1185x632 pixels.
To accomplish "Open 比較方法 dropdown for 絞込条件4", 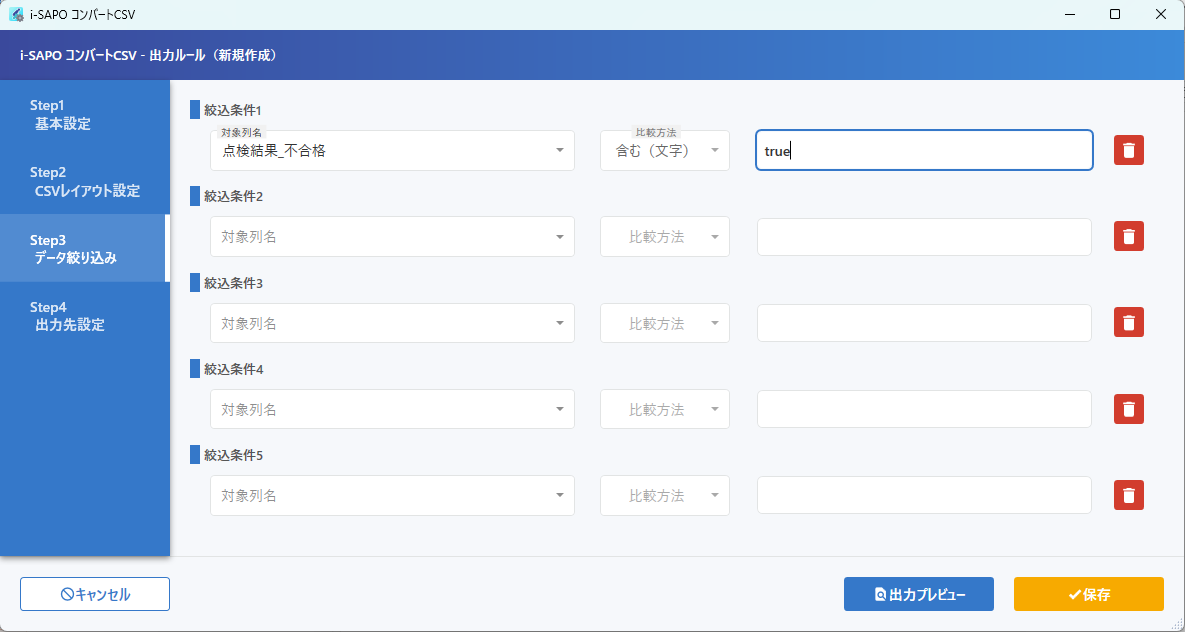I will point(664,409).
